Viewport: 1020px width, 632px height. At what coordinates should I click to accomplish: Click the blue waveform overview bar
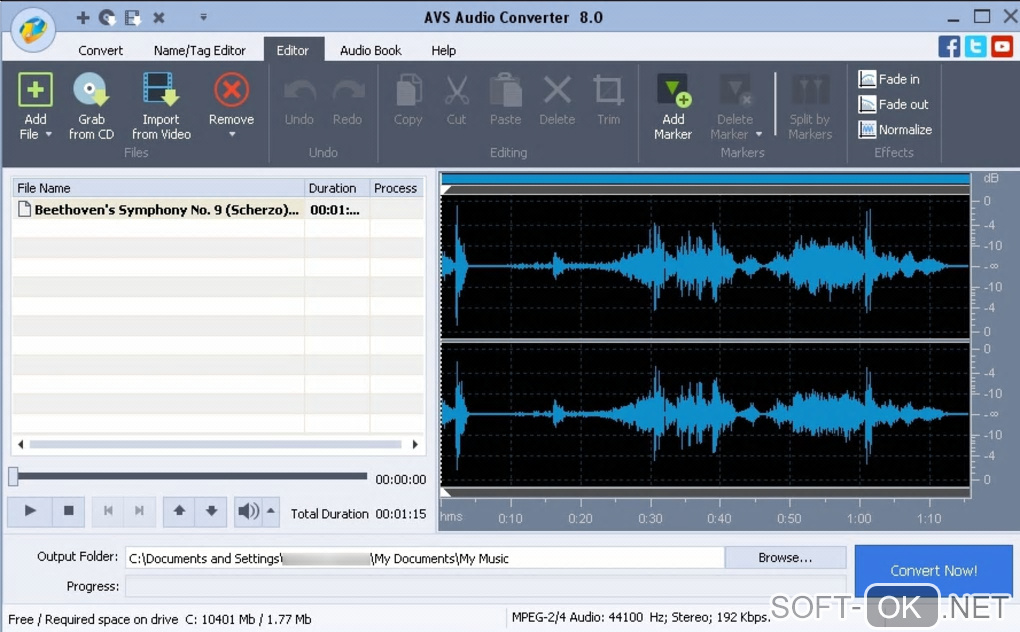[705, 179]
